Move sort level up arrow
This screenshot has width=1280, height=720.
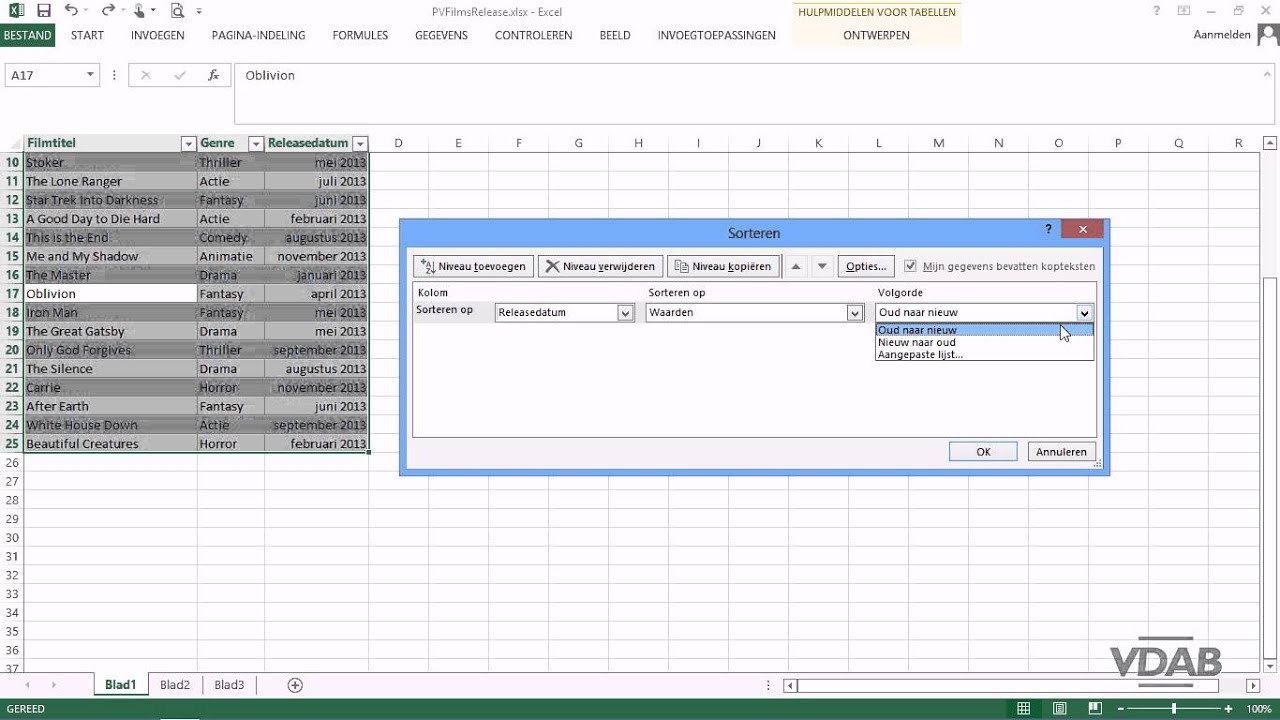pos(797,266)
